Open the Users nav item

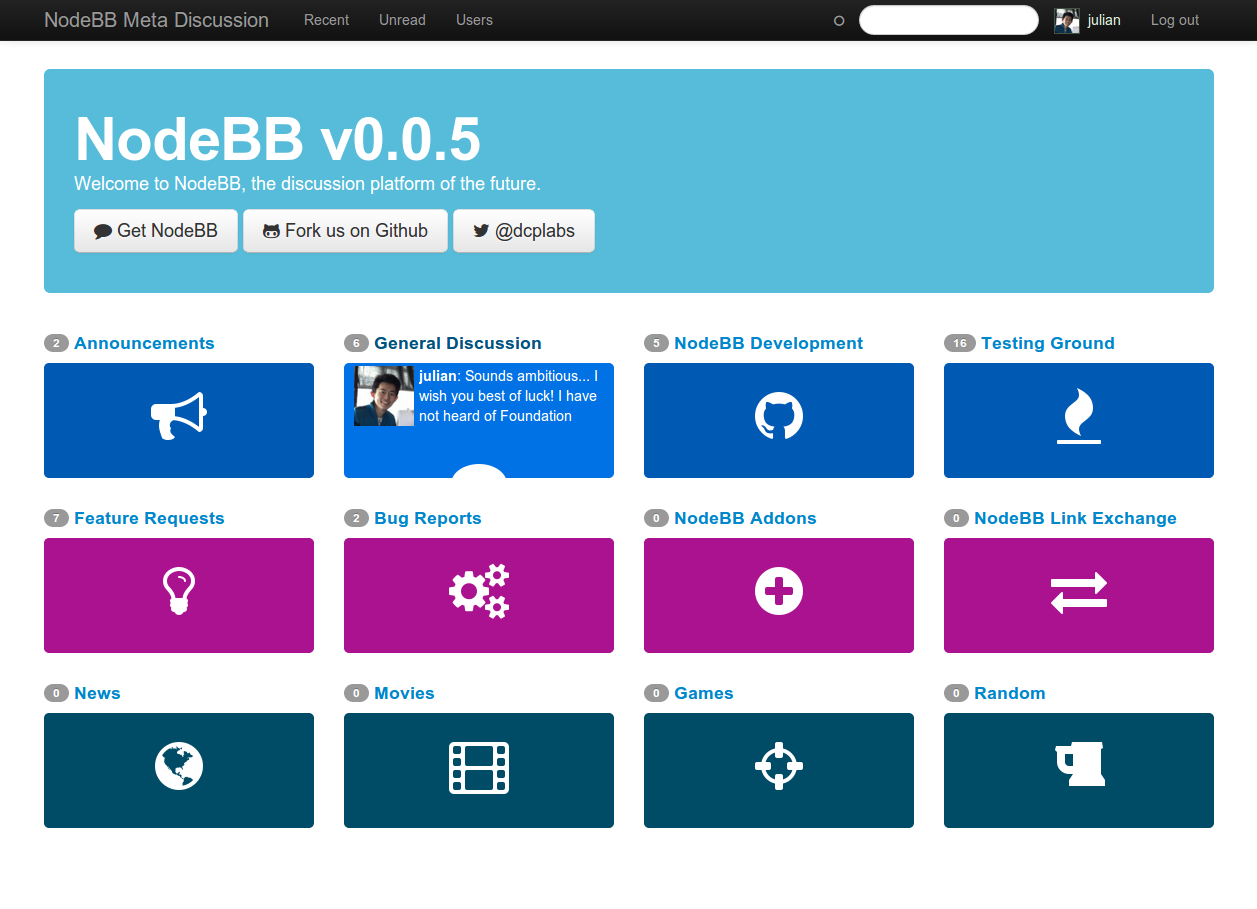(x=474, y=20)
